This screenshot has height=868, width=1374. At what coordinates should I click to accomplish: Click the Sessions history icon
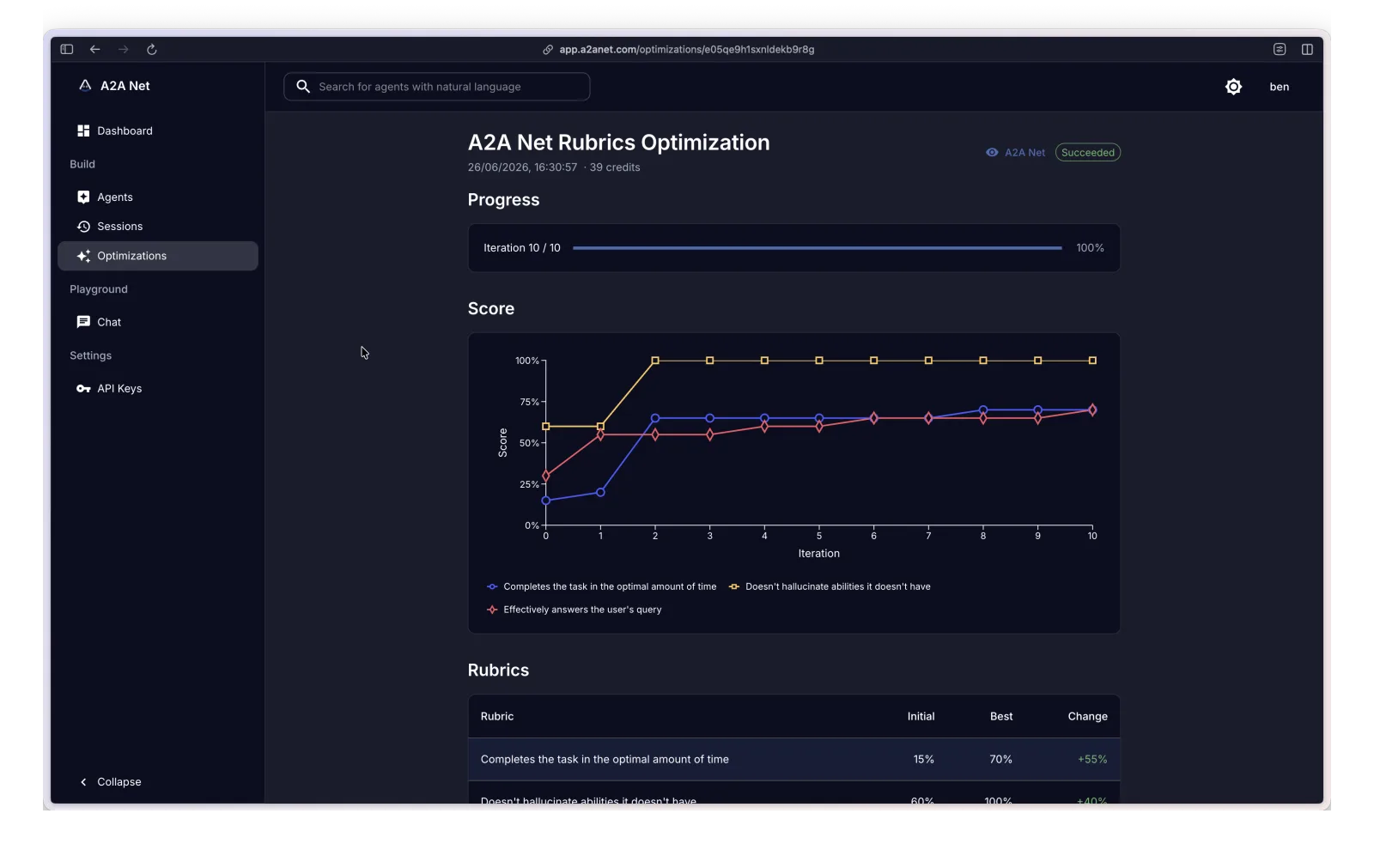pyautogui.click(x=83, y=227)
